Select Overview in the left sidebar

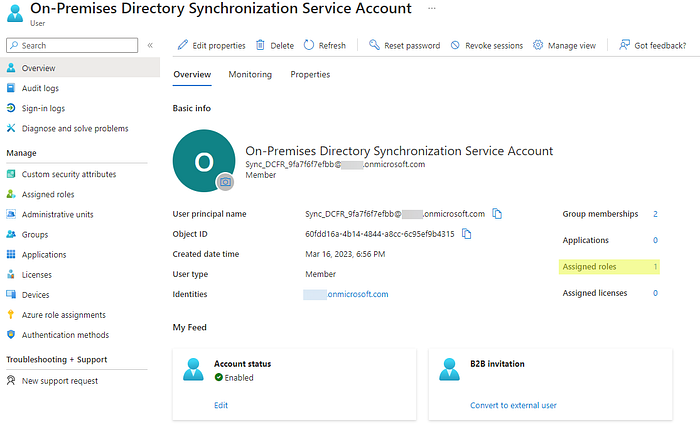coord(80,68)
